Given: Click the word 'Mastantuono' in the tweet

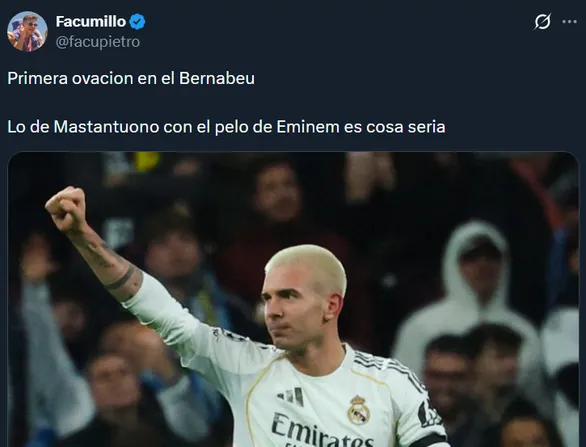Looking at the screenshot, I should click(x=107, y=127).
